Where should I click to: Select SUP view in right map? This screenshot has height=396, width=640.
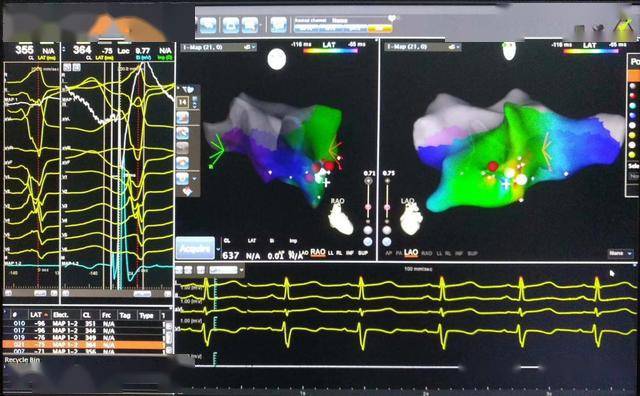point(472,254)
